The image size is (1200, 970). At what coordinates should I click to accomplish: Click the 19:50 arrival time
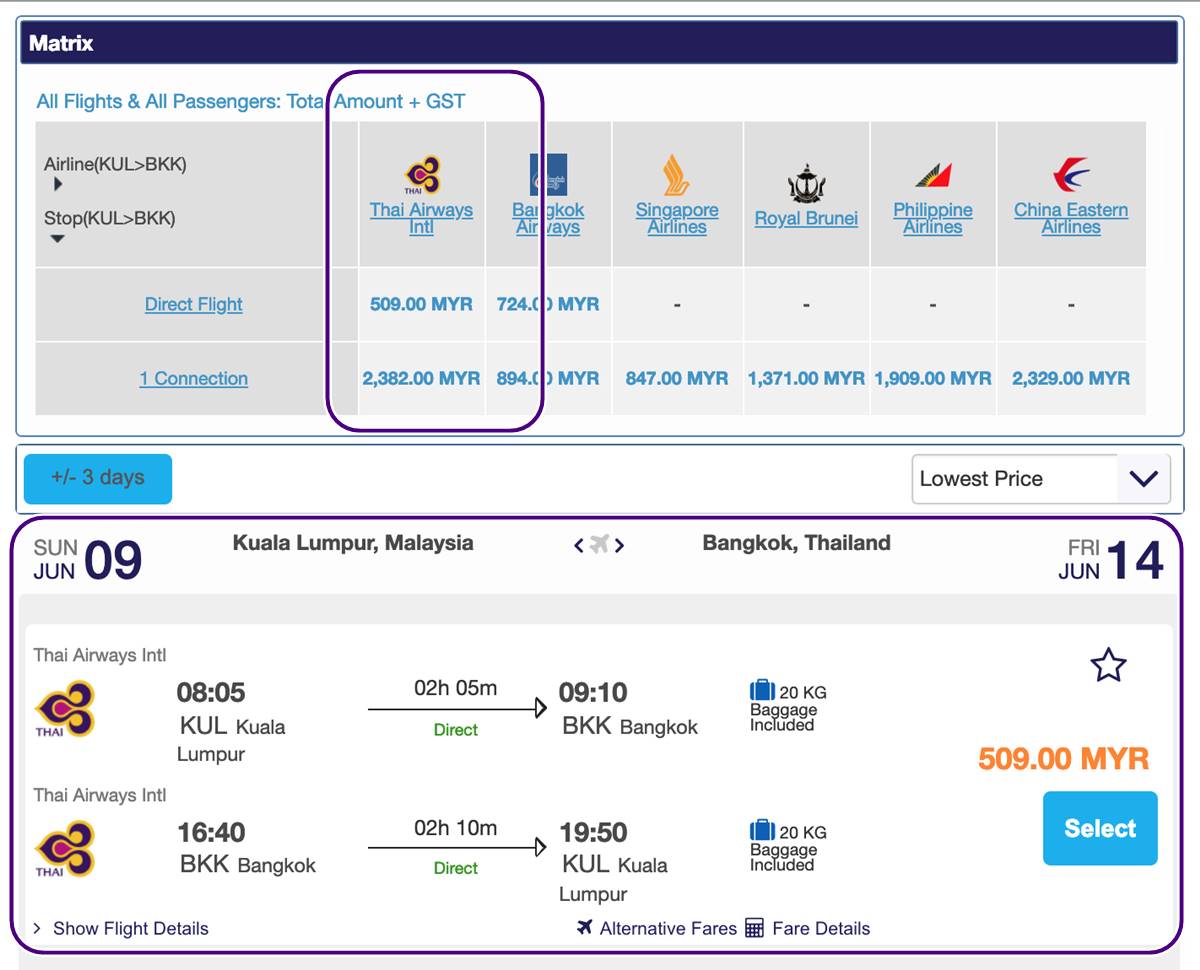(593, 832)
